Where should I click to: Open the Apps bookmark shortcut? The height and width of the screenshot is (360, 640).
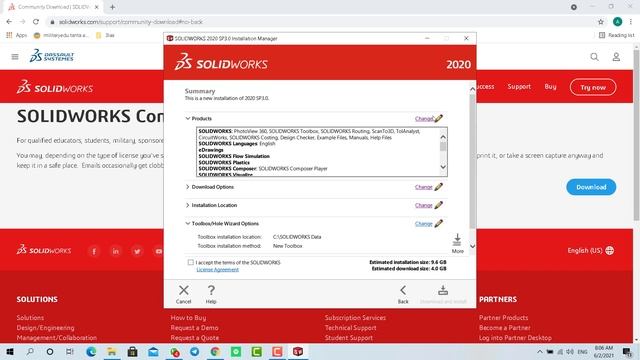click(x=17, y=35)
